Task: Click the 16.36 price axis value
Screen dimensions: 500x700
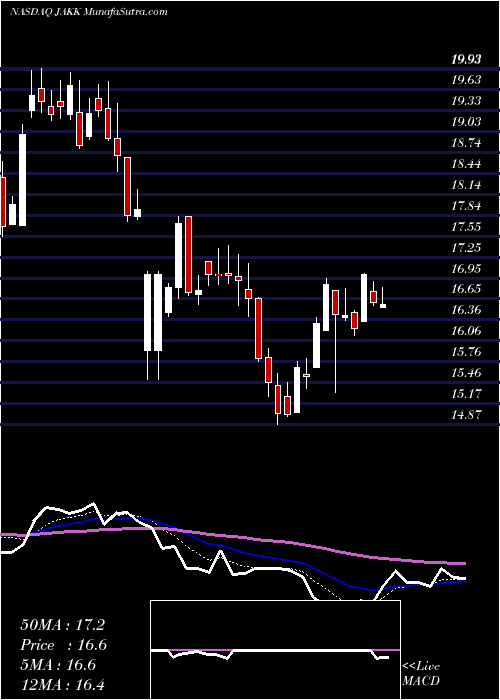Action: click(x=467, y=310)
